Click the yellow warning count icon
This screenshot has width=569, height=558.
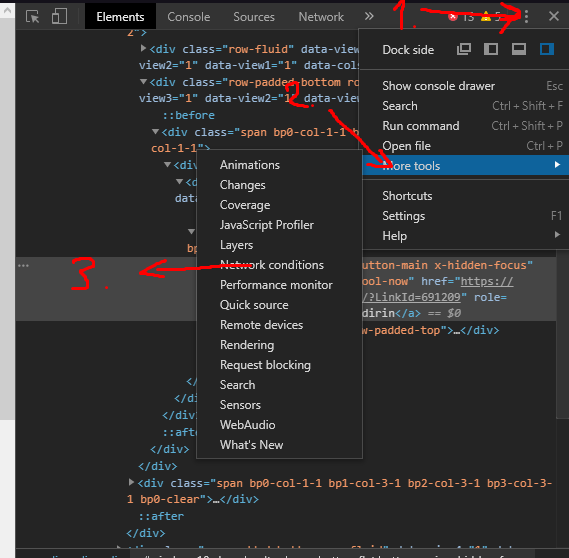[x=486, y=16]
